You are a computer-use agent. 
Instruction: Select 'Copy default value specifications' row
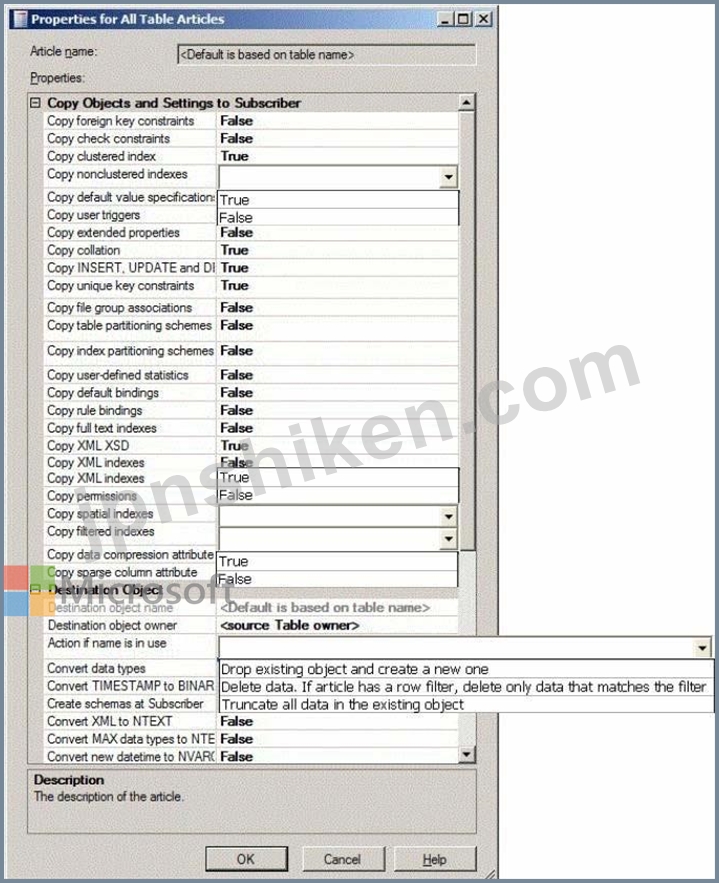click(x=130, y=197)
